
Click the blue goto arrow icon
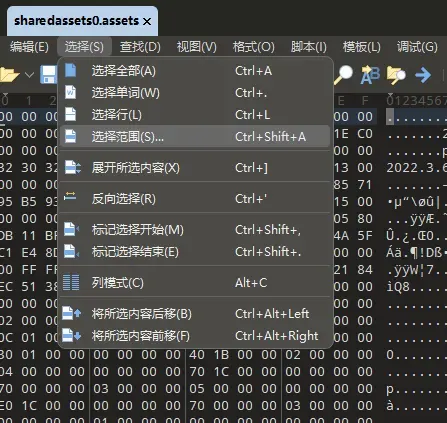click(x=423, y=75)
